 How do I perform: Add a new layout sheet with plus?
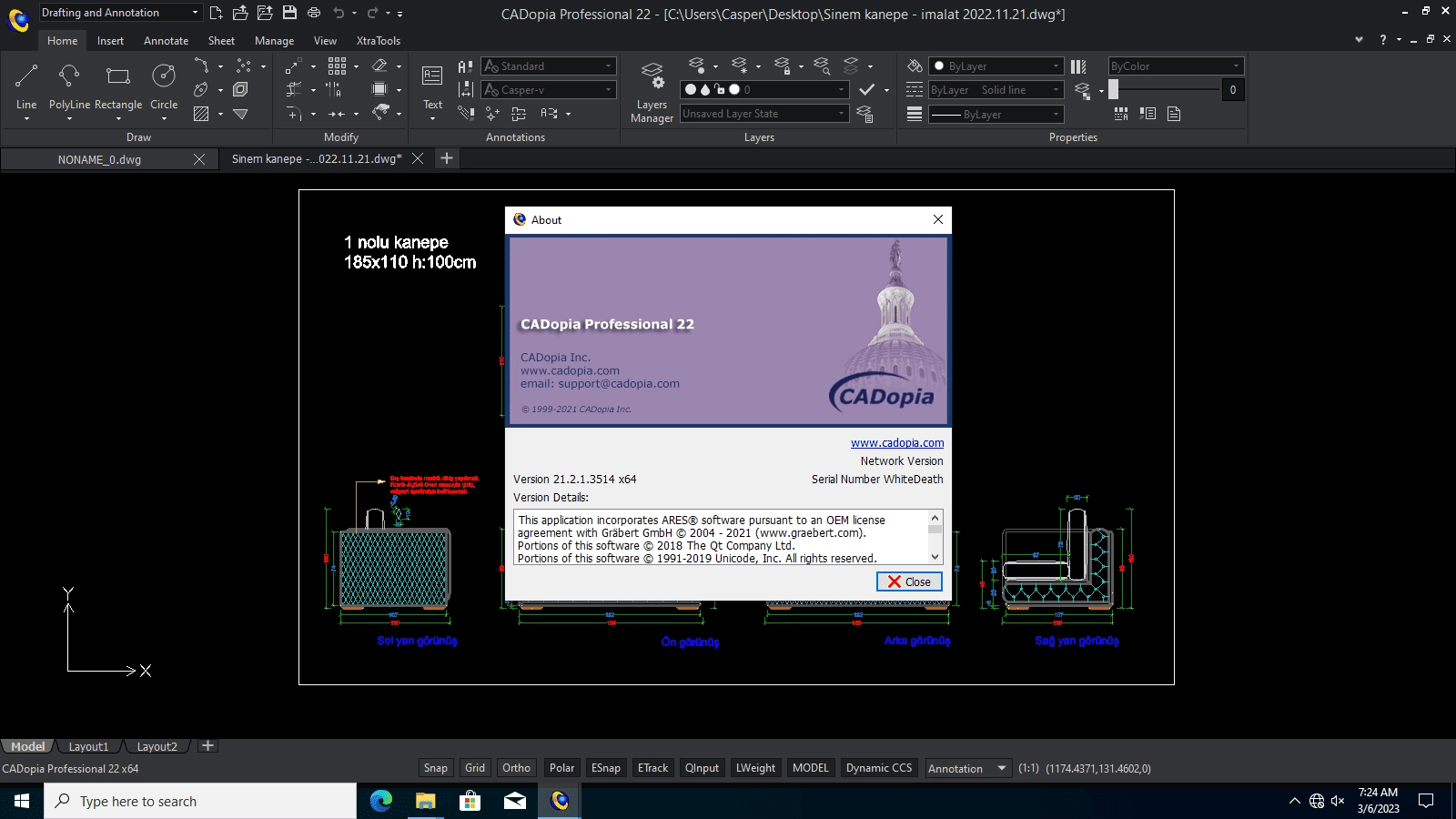point(207,746)
